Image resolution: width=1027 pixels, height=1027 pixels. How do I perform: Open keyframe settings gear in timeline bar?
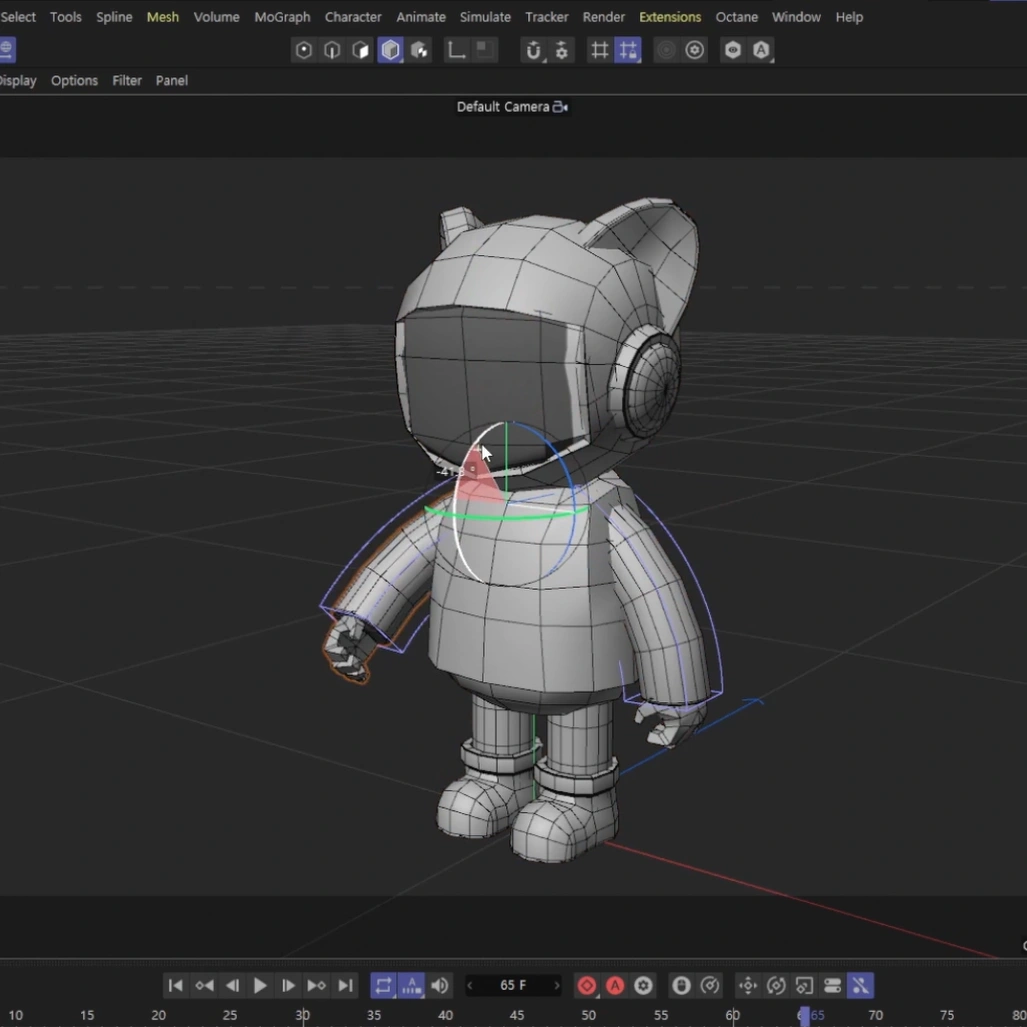tap(643, 985)
